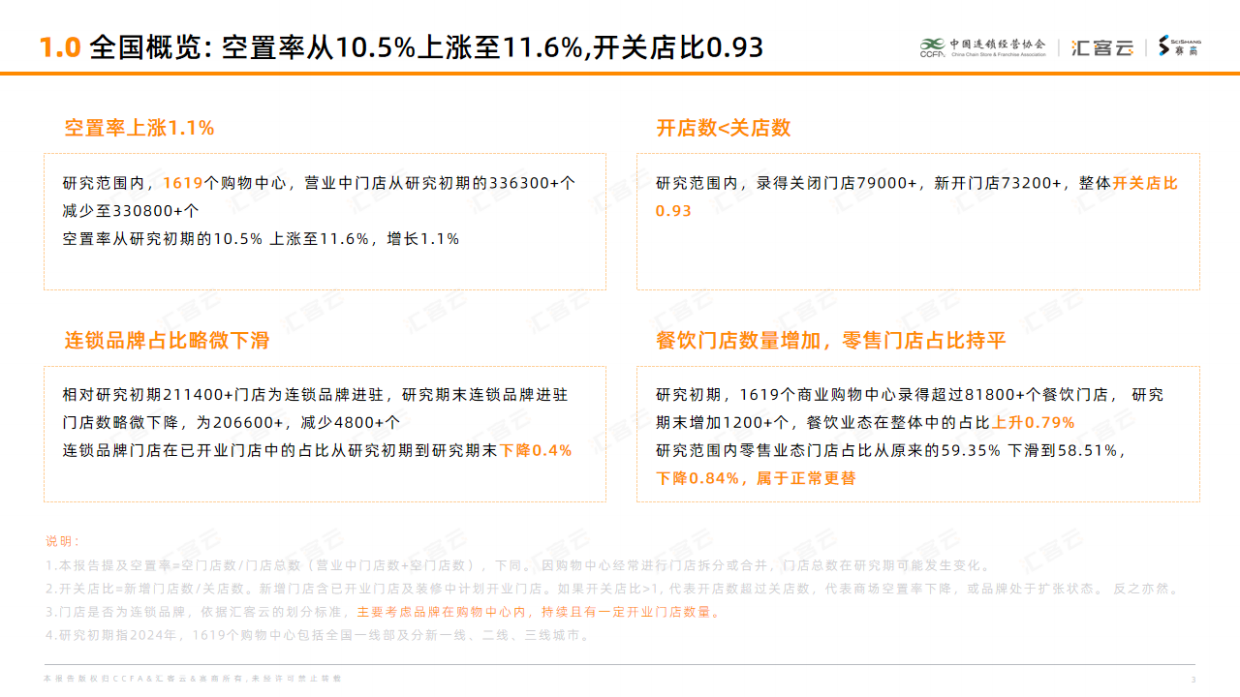1240x697 pixels.
Task: Click note 4 starting '研究初期指2024年'
Action: point(317,635)
